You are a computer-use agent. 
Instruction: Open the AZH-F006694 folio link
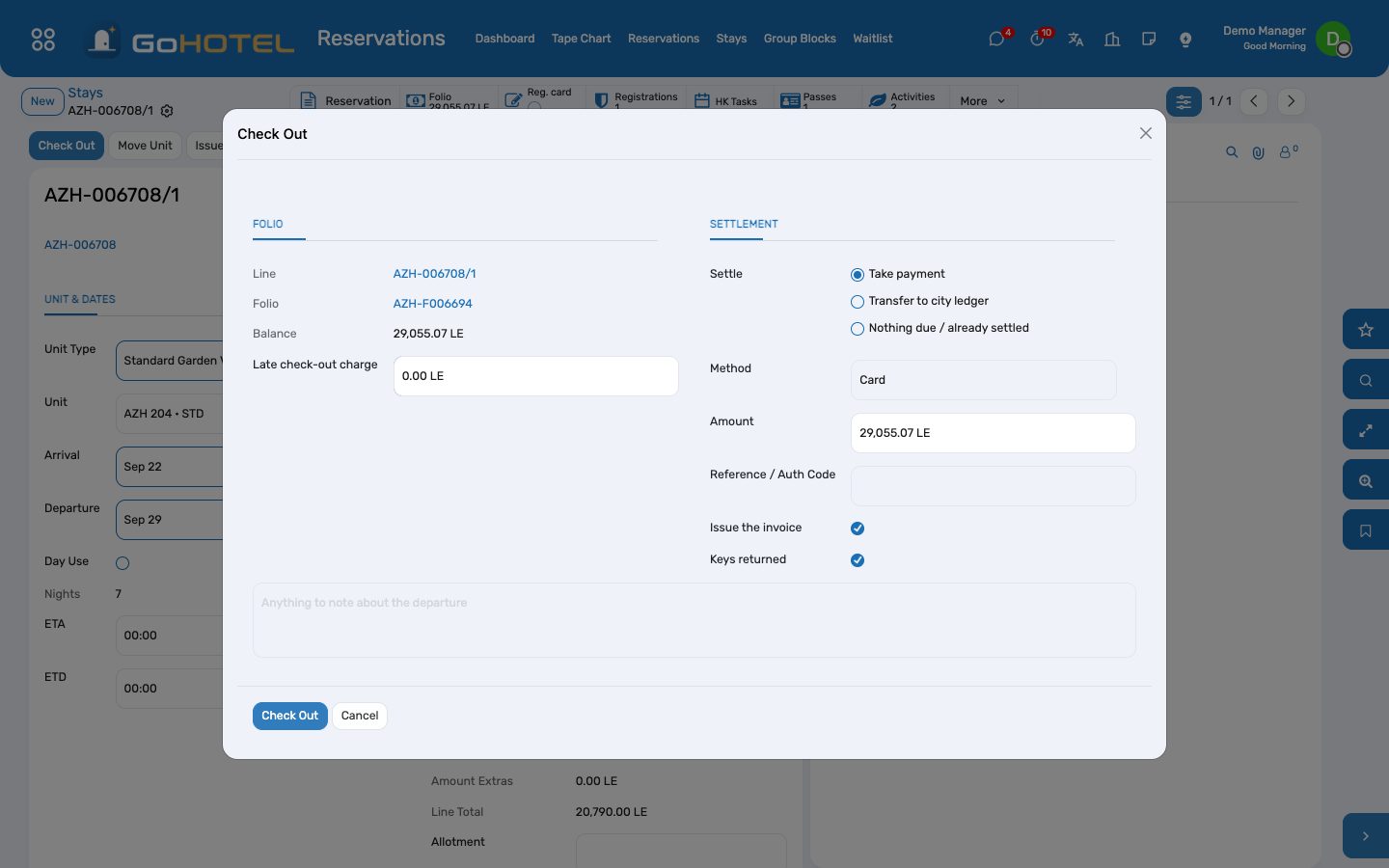(432, 304)
